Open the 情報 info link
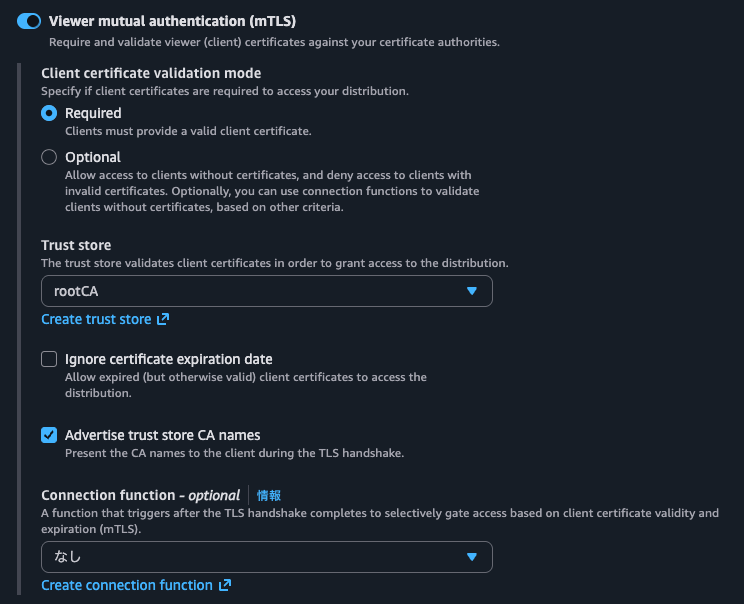 pyautogui.click(x=269, y=495)
